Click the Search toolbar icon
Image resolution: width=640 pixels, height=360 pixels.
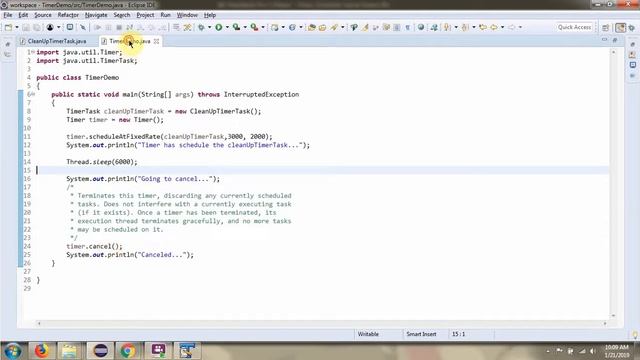coord(334,27)
